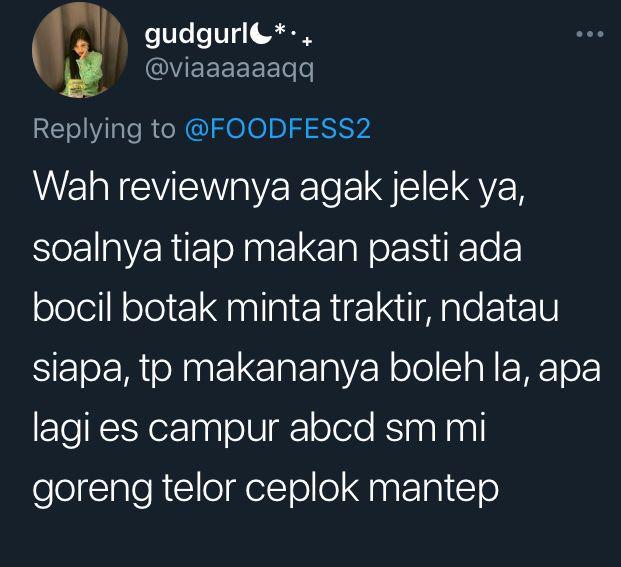Screen dimensions: 621x567
Task: Open the three-dot more options menu
Action: (590, 34)
